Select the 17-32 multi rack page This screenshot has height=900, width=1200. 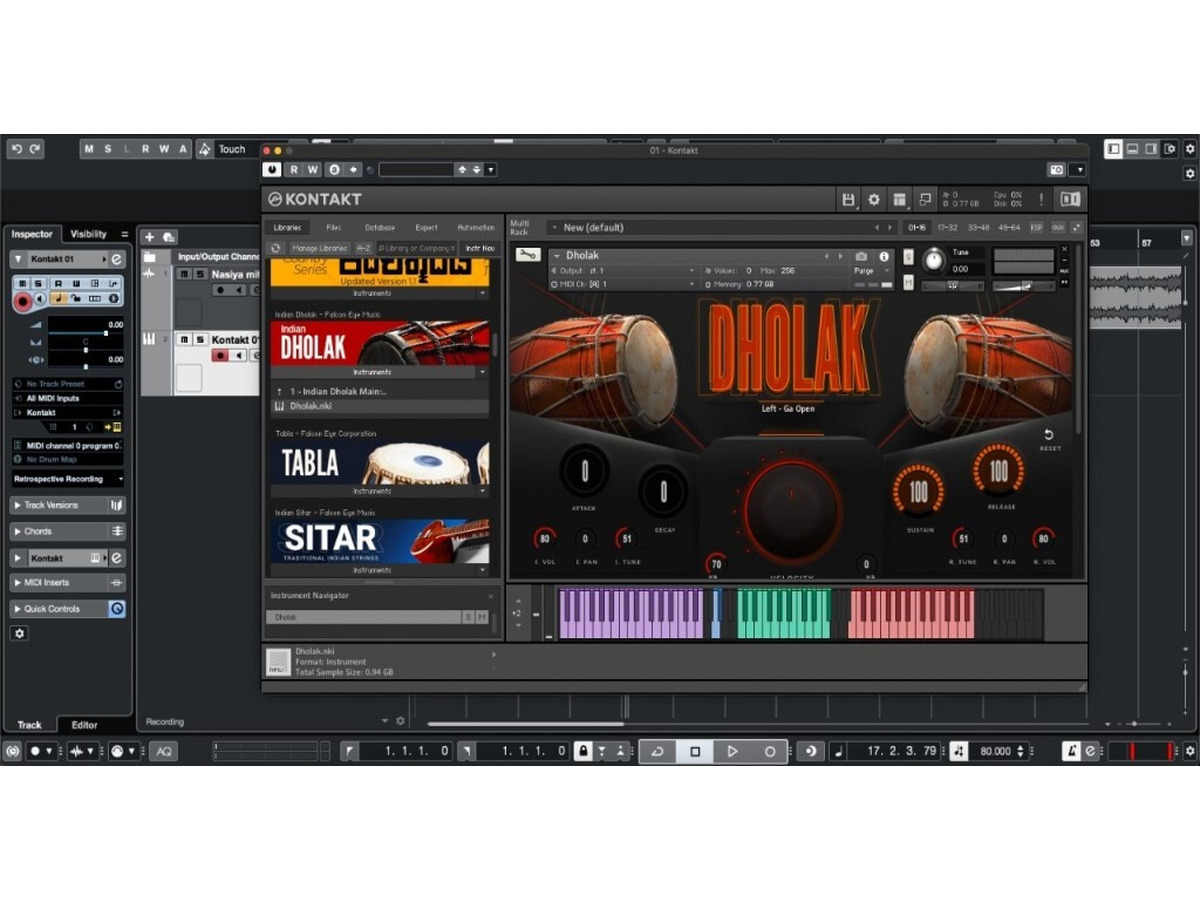pos(947,228)
